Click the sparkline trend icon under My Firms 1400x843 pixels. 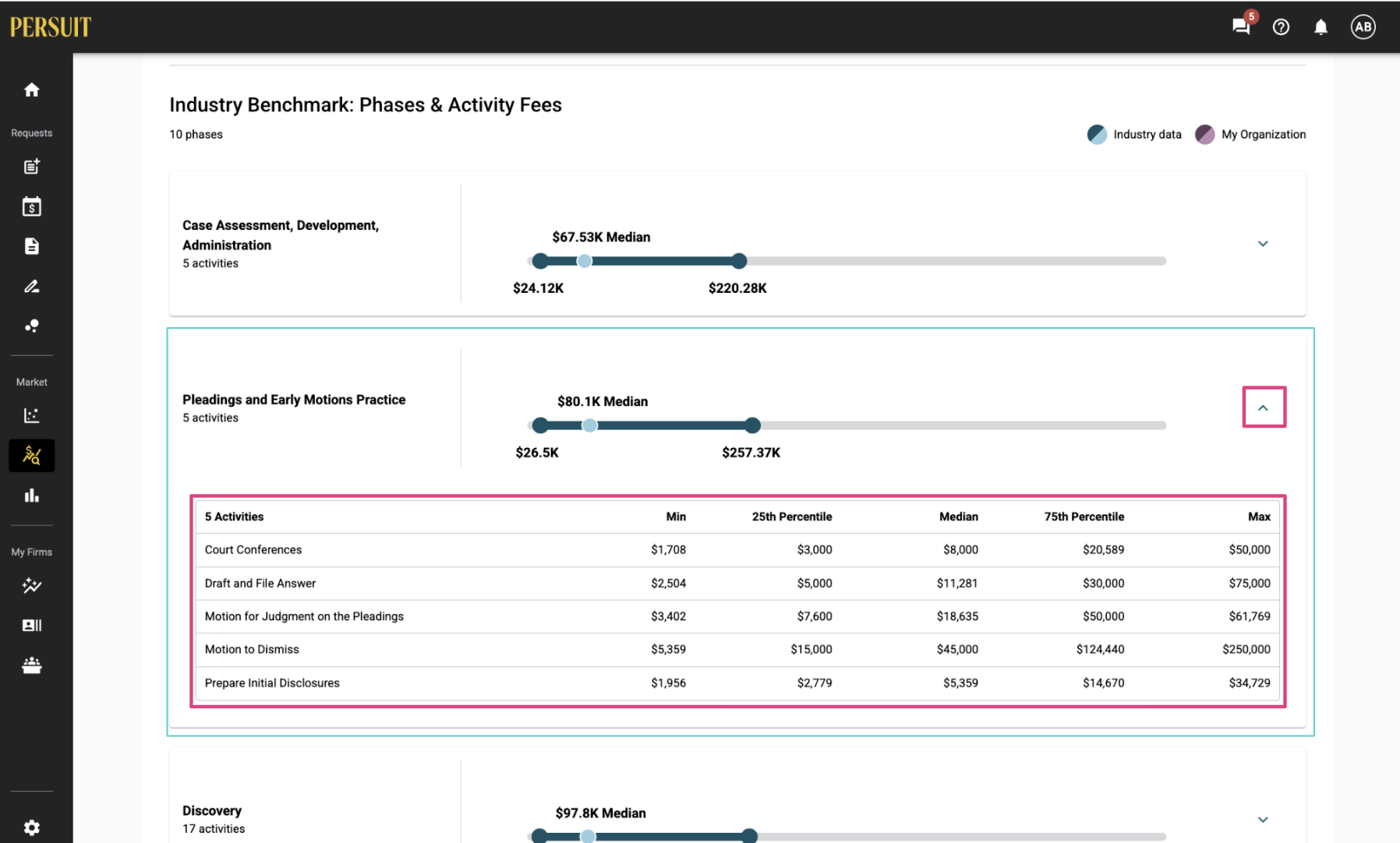coord(32,586)
